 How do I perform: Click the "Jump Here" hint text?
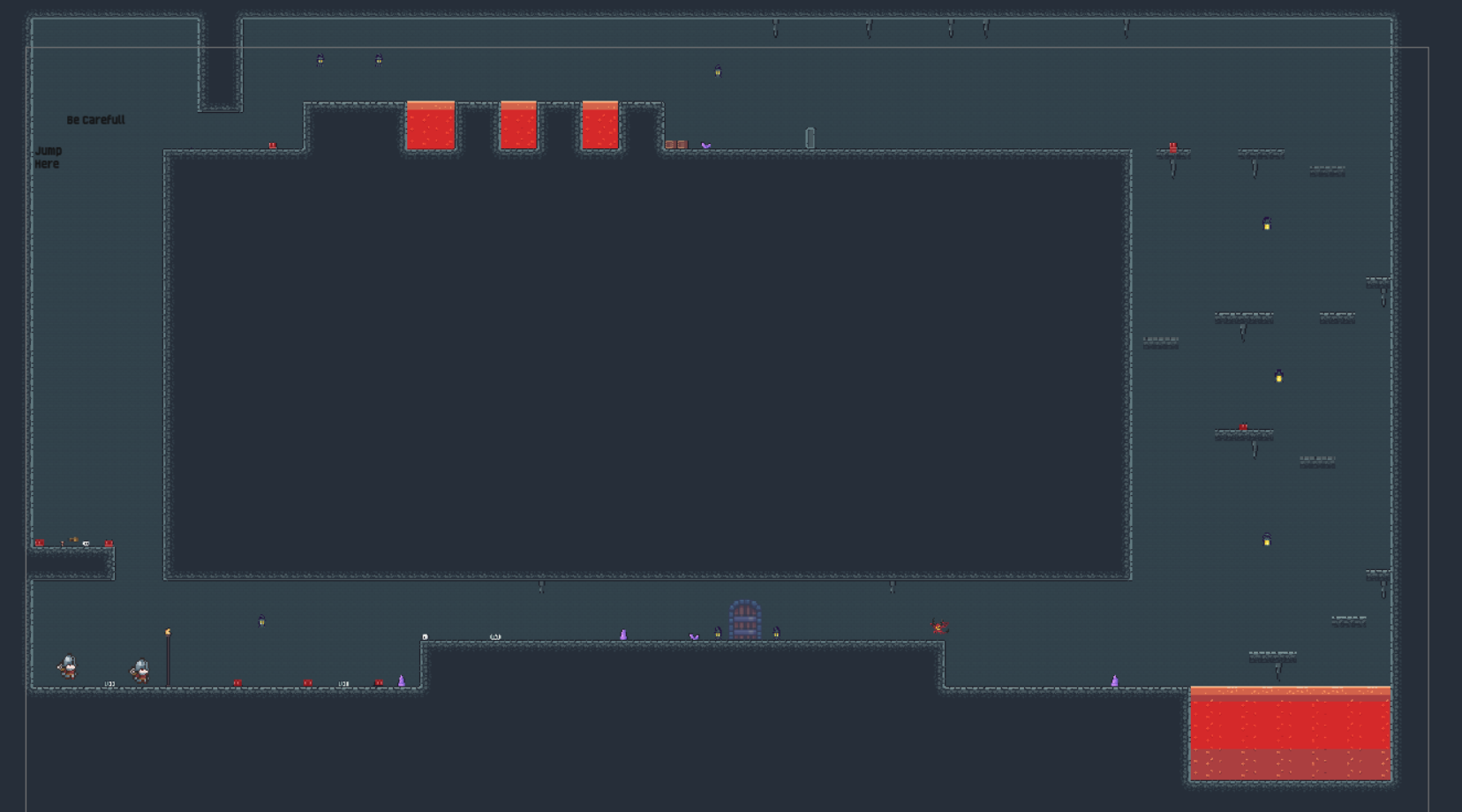[x=49, y=157]
